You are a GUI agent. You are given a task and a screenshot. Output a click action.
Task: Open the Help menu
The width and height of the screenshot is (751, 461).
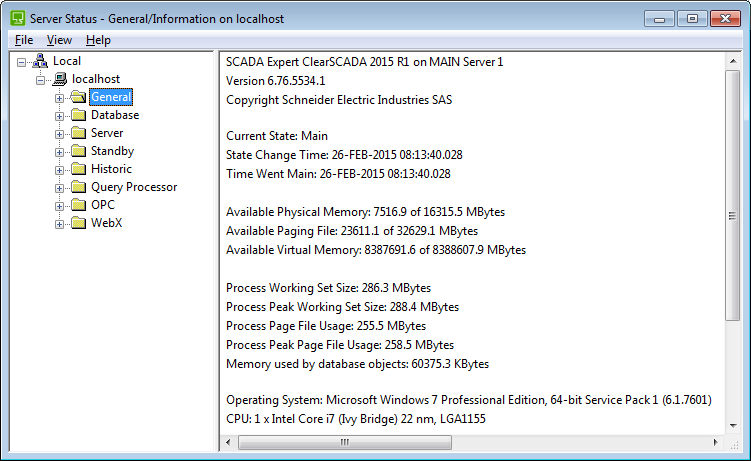click(98, 40)
